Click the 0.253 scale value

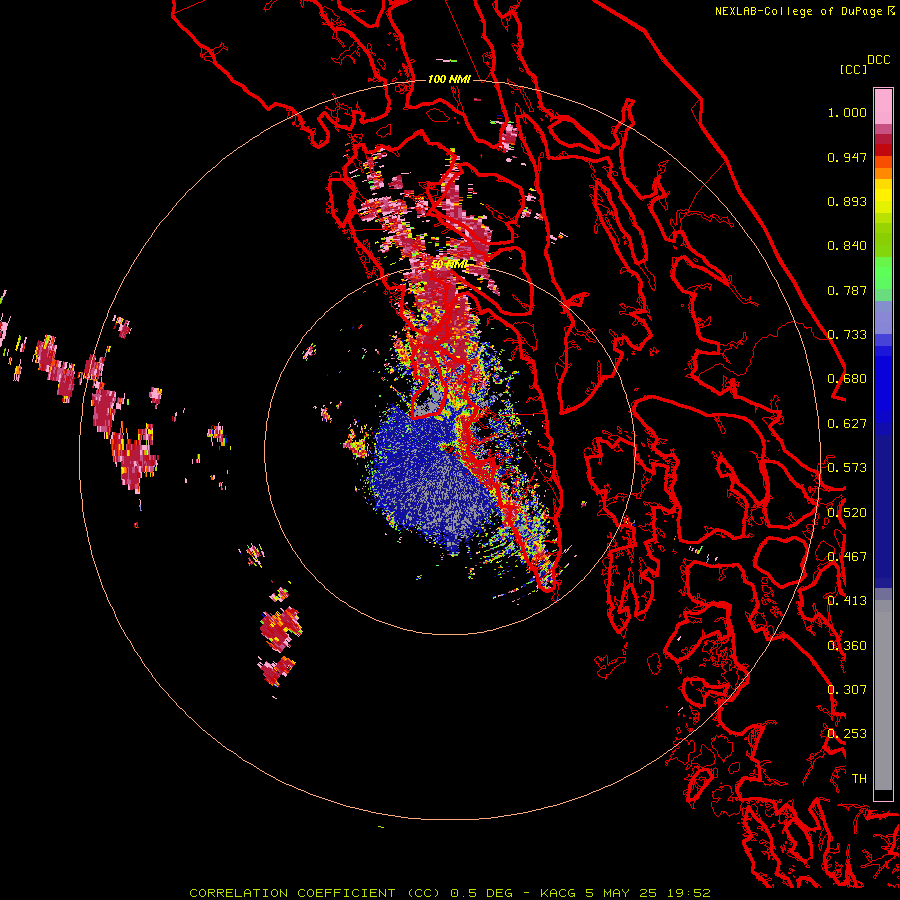point(847,734)
